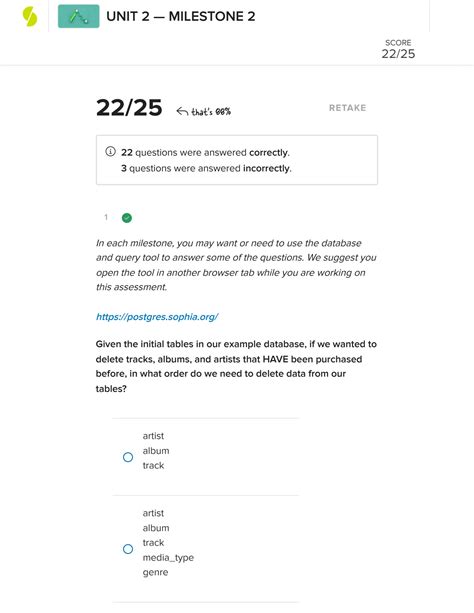
Task: Click the question text about deleting tracks
Action: coord(236,366)
